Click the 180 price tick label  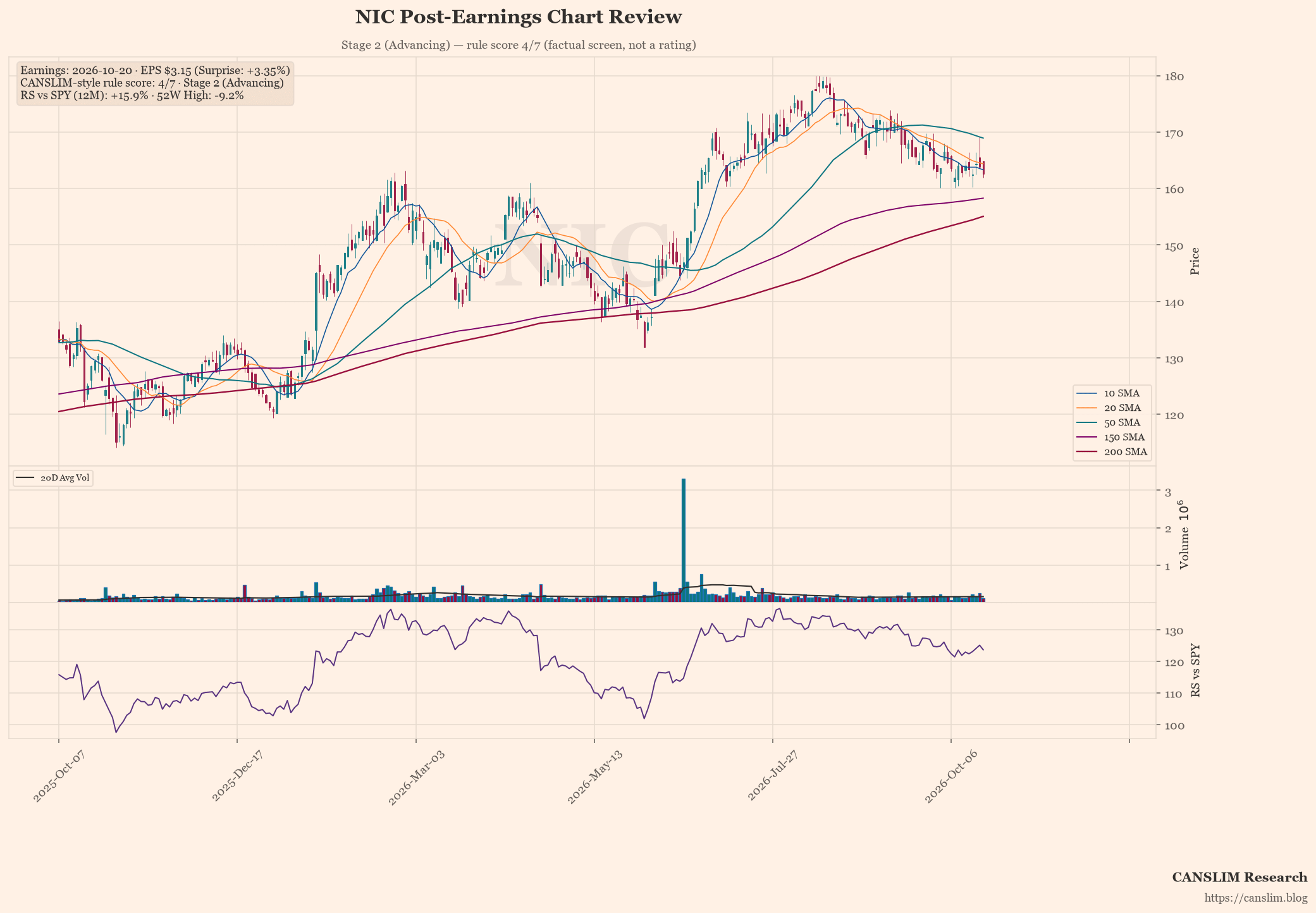(1174, 77)
